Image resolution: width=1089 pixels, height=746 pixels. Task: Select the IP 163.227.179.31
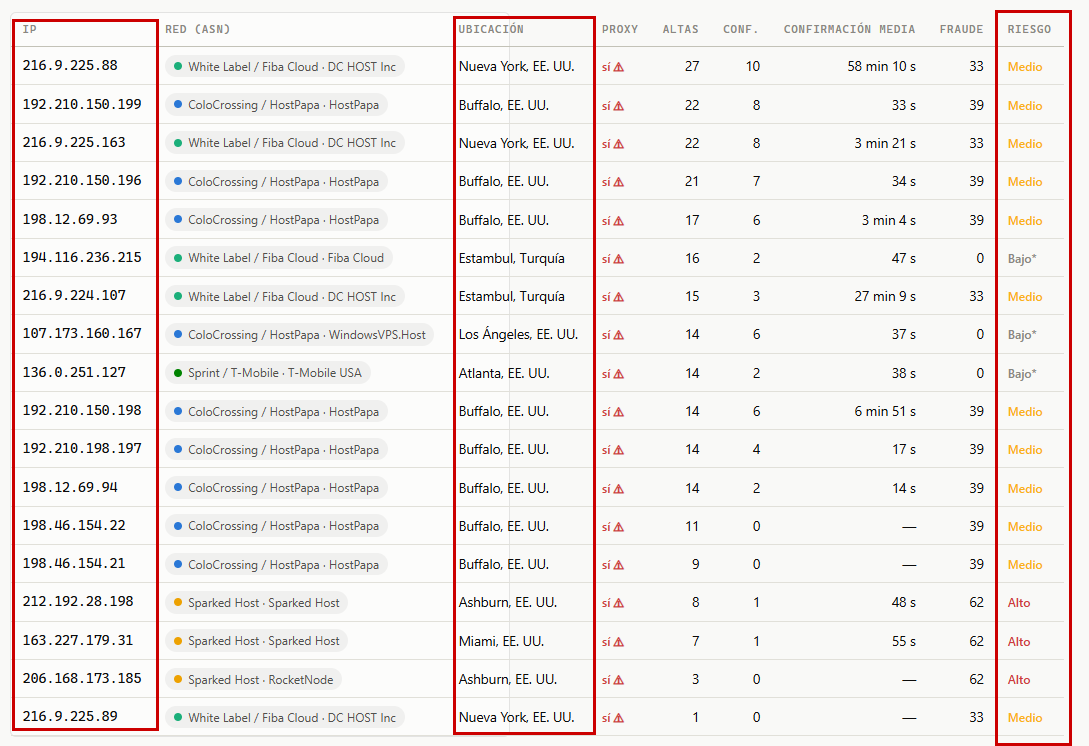pos(78,640)
